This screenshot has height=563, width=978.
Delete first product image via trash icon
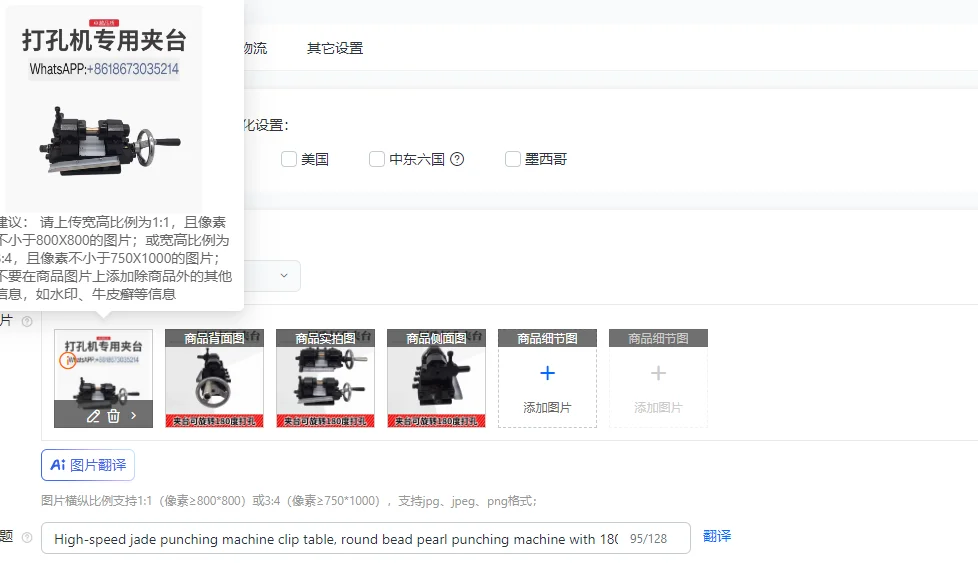point(114,416)
